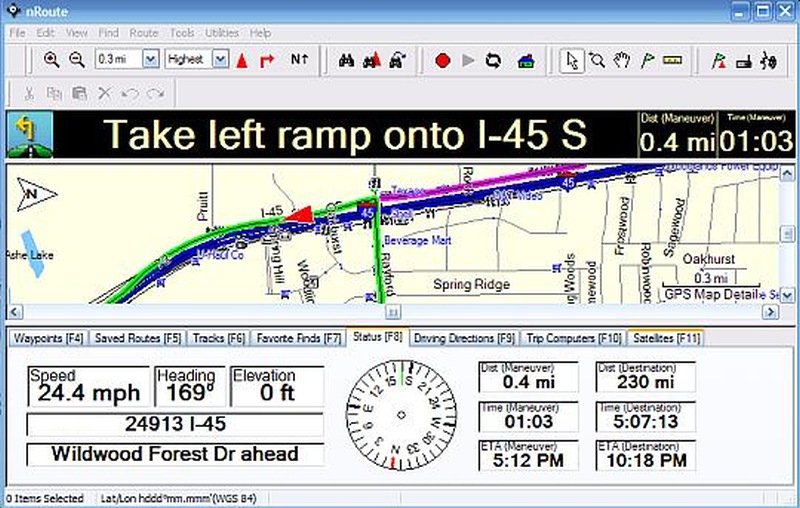The height and width of the screenshot is (508, 800).
Task: Switch to the Tracks [F6] tab
Action: (x=219, y=338)
